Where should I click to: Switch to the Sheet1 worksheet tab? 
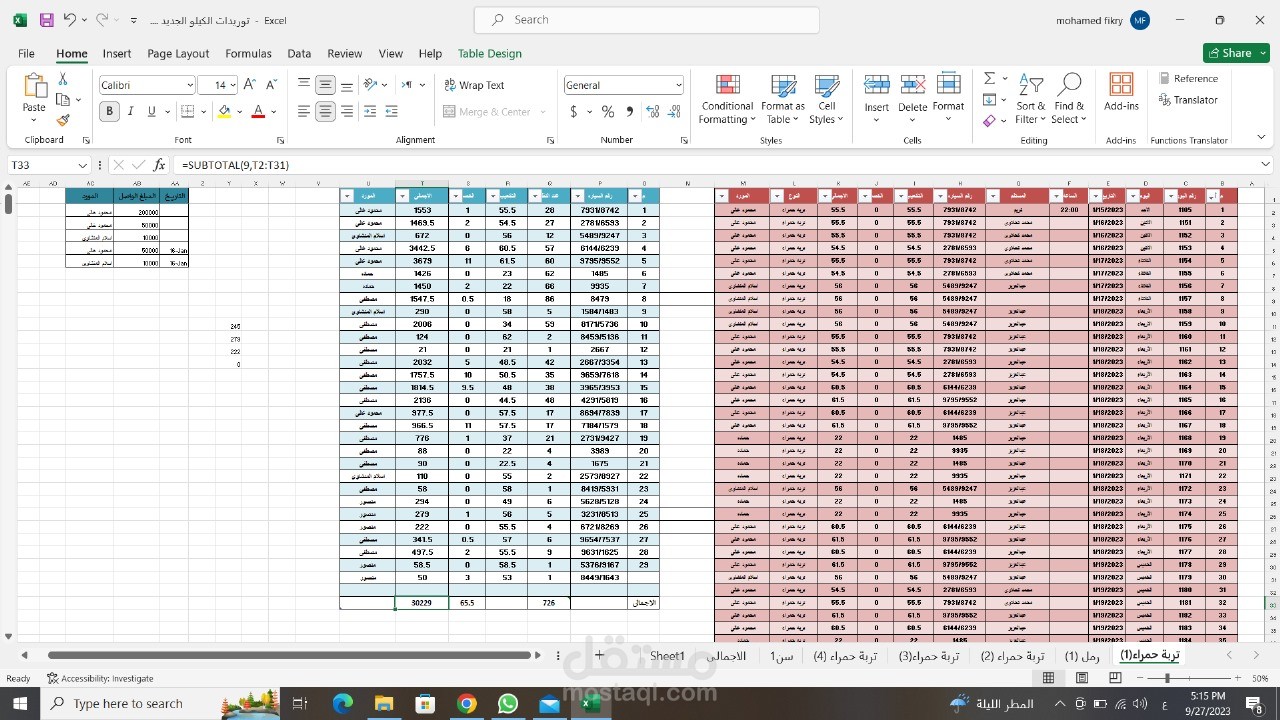point(668,656)
